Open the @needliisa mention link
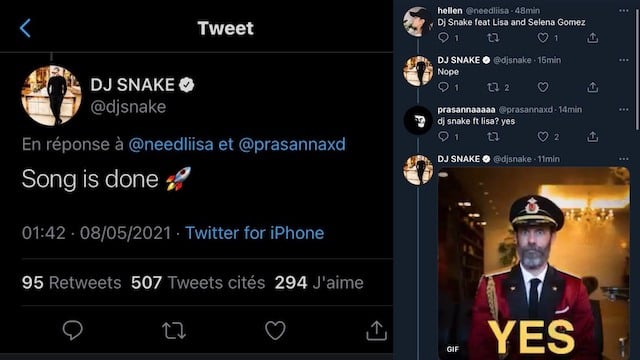The image size is (640, 360). coord(171,144)
